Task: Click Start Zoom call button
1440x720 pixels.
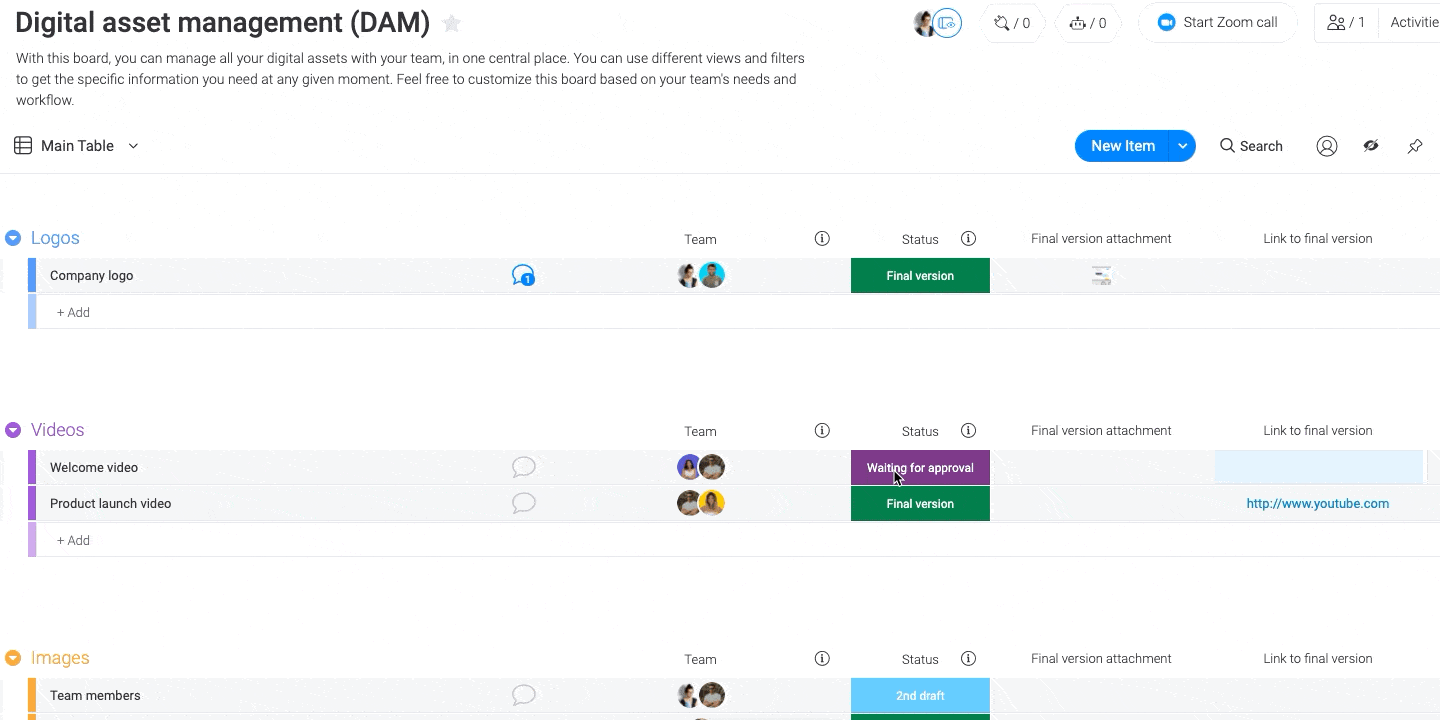Action: tap(1217, 23)
